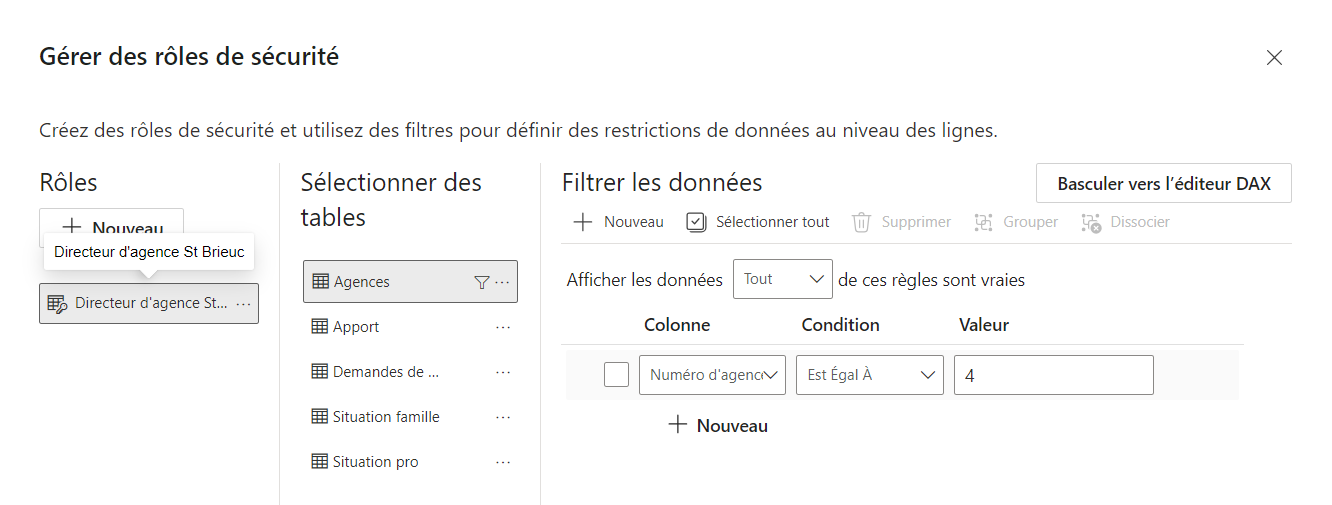Expand the Tout rules dropdown

[782, 280]
